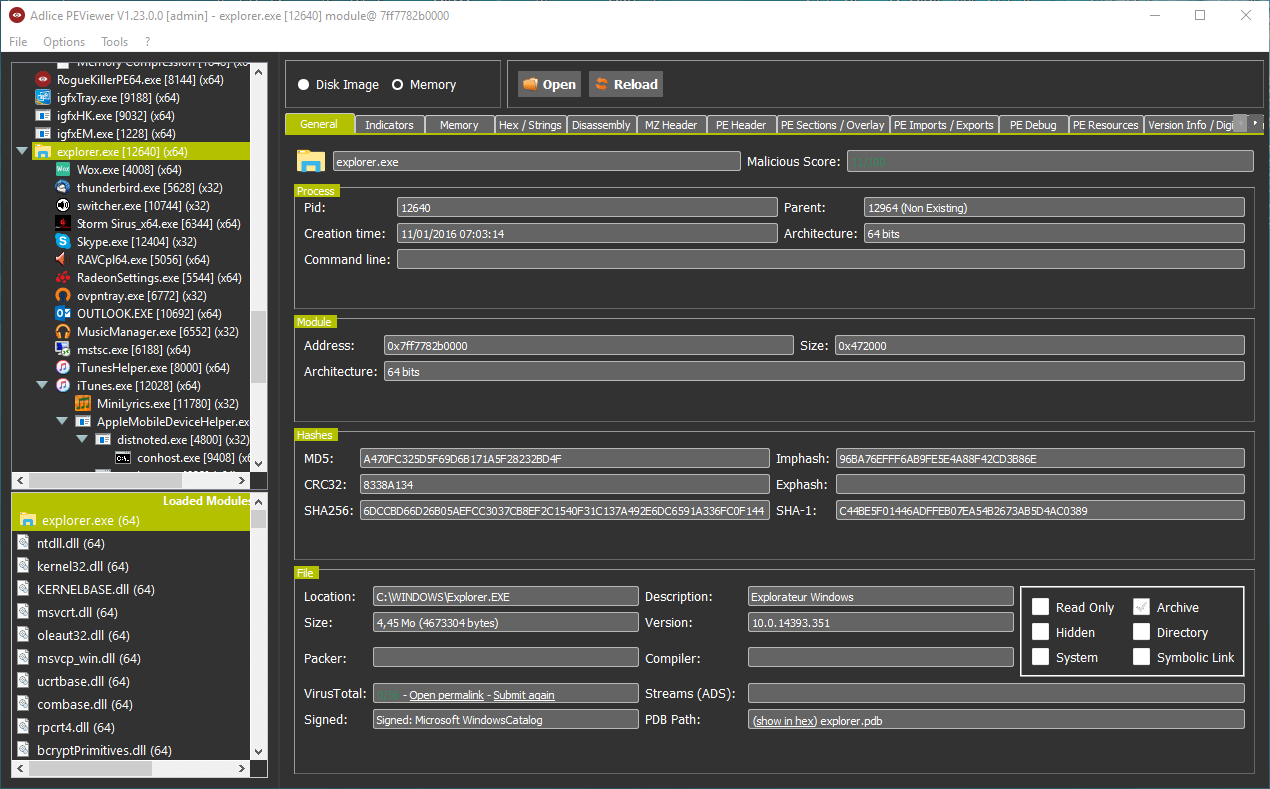Viewport: 1270px width, 789px height.
Task: Click the MiniLyrics.exe icon
Action: tap(83, 404)
